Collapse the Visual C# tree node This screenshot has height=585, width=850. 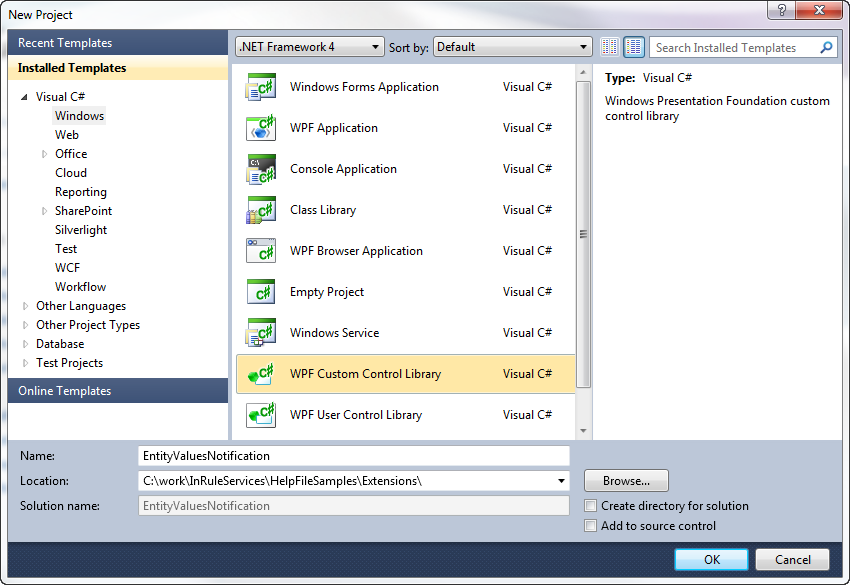(x=24, y=97)
